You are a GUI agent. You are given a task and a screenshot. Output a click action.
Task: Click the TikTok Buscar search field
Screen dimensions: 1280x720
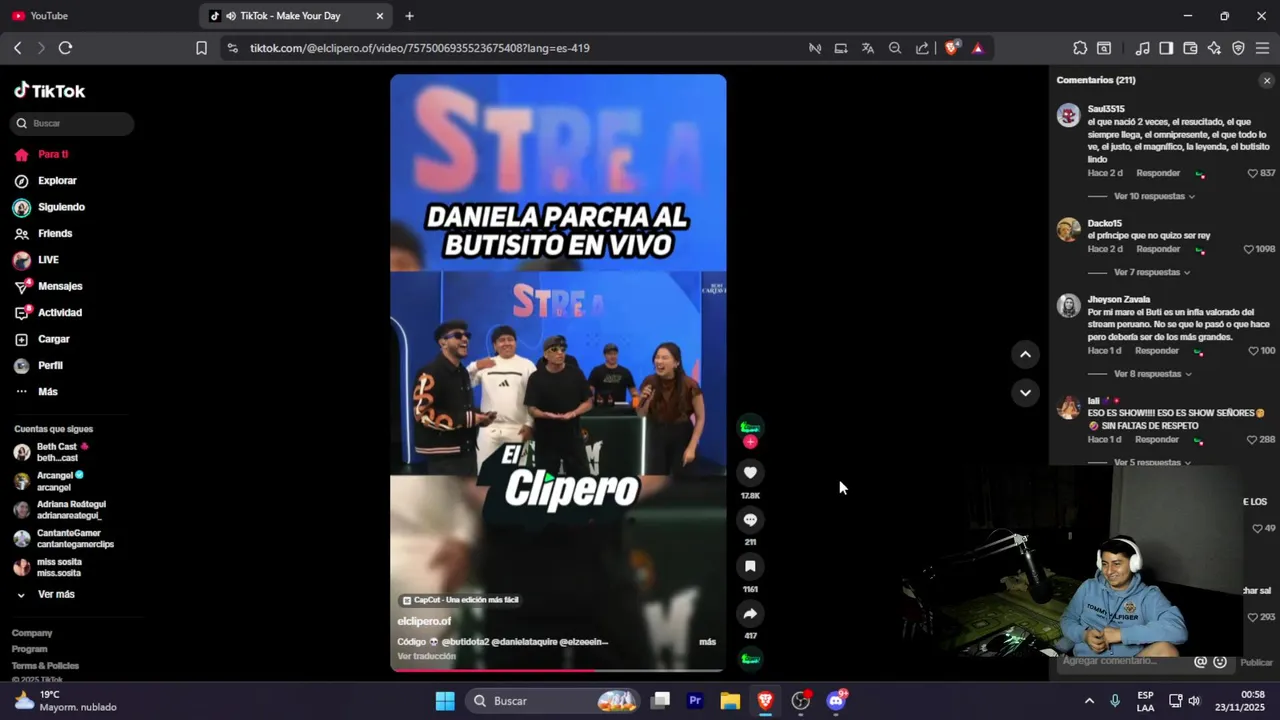point(72,123)
